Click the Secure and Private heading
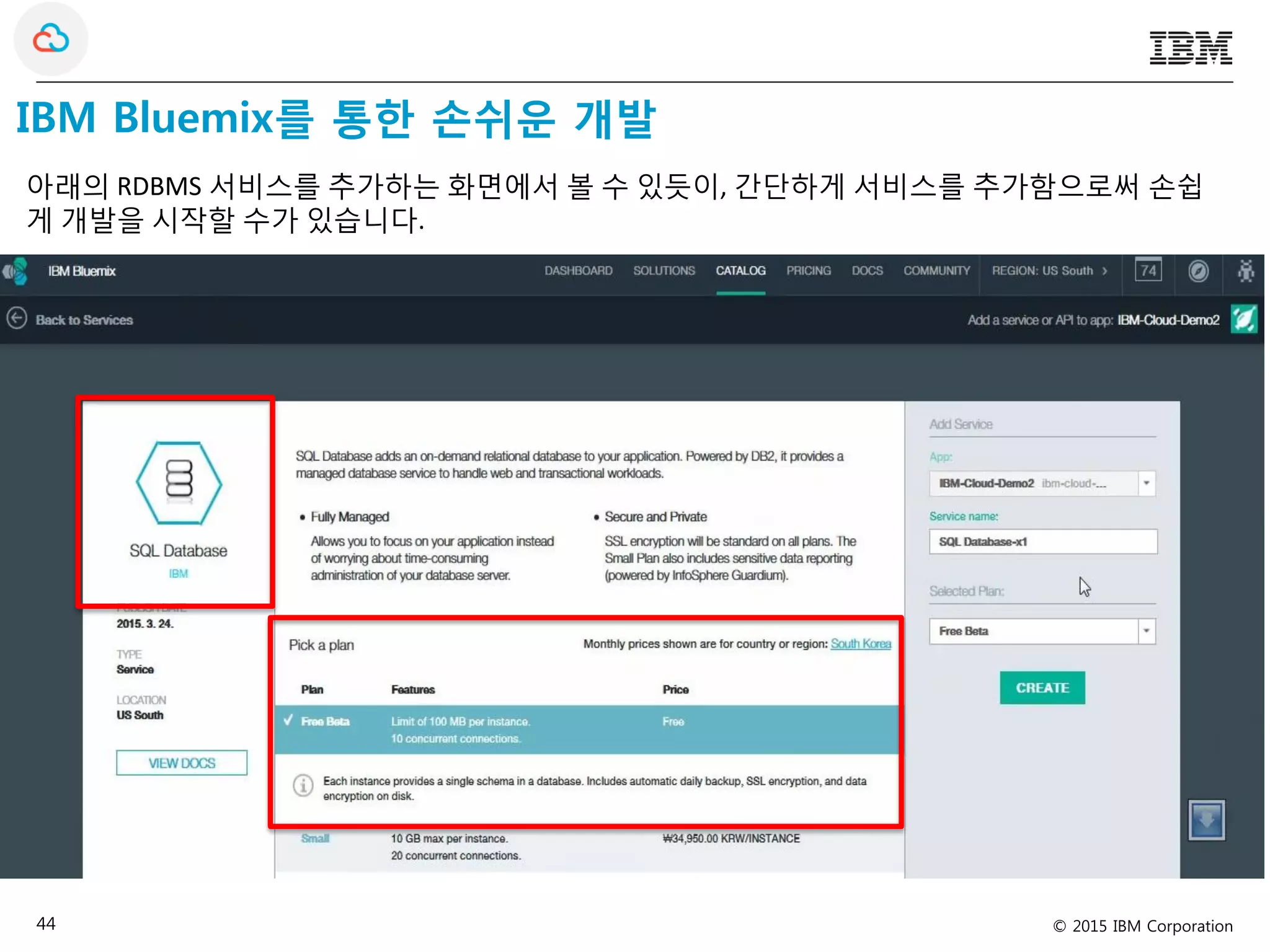Image resolution: width=1270 pixels, height=952 pixels. (x=655, y=517)
